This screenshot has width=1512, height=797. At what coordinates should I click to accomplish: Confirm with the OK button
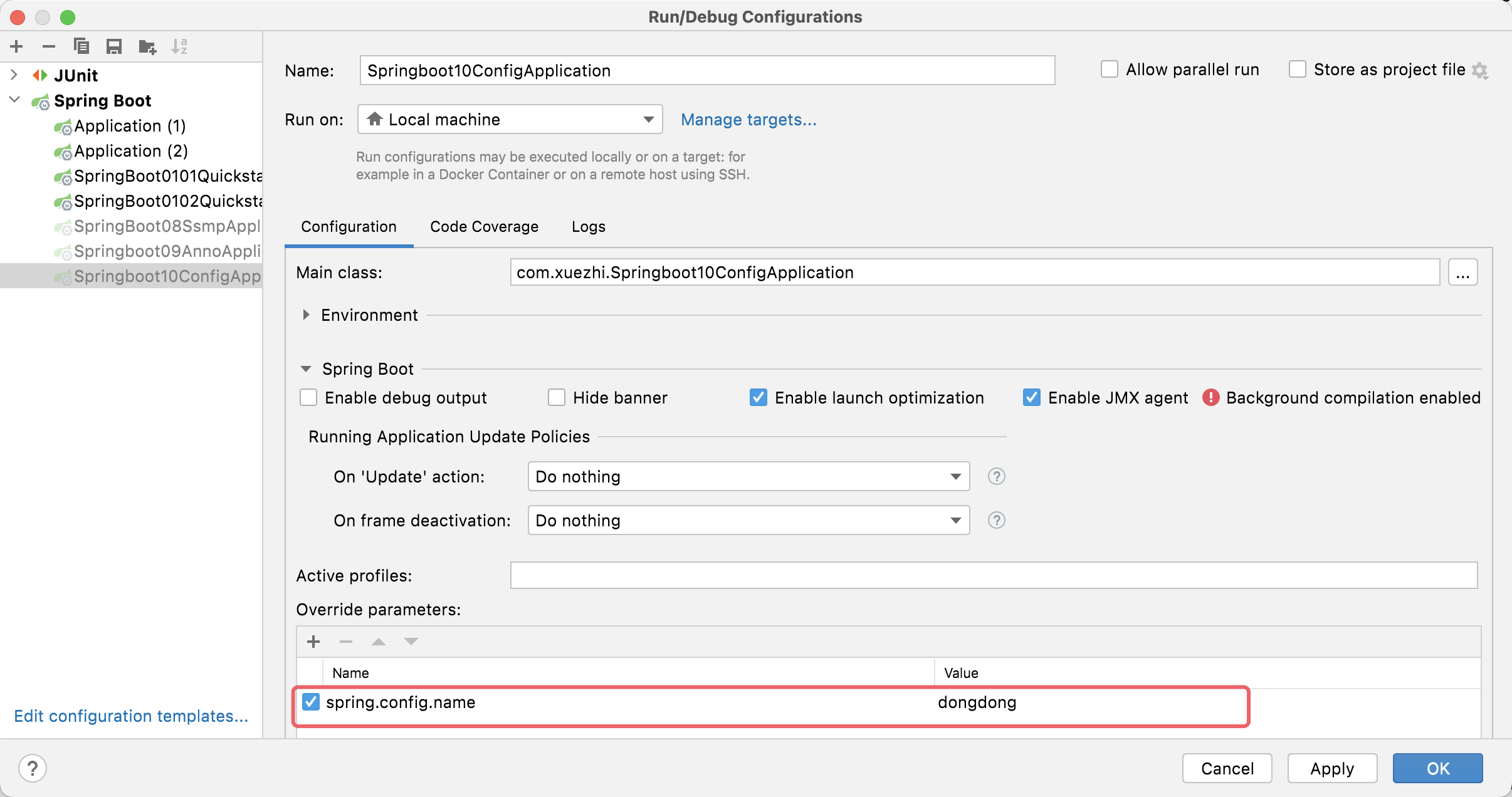(x=1438, y=768)
